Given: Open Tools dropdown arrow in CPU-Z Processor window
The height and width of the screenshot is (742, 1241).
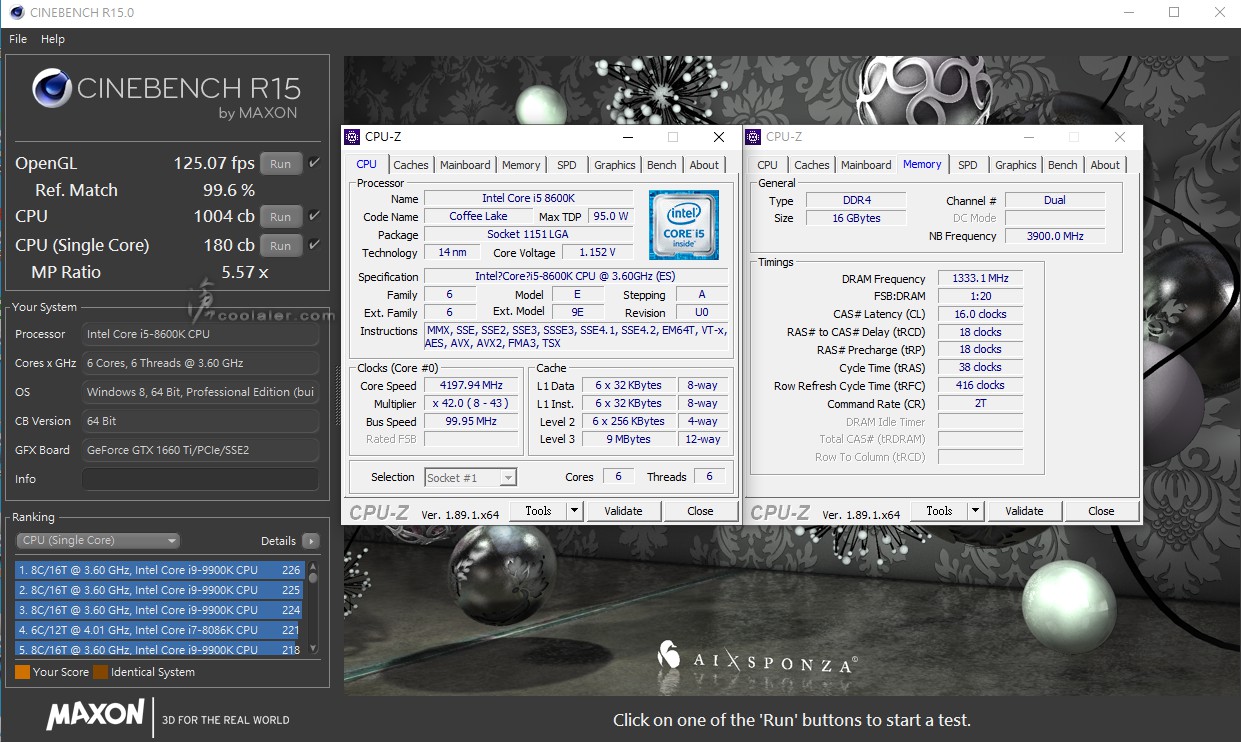Looking at the screenshot, I should (574, 511).
